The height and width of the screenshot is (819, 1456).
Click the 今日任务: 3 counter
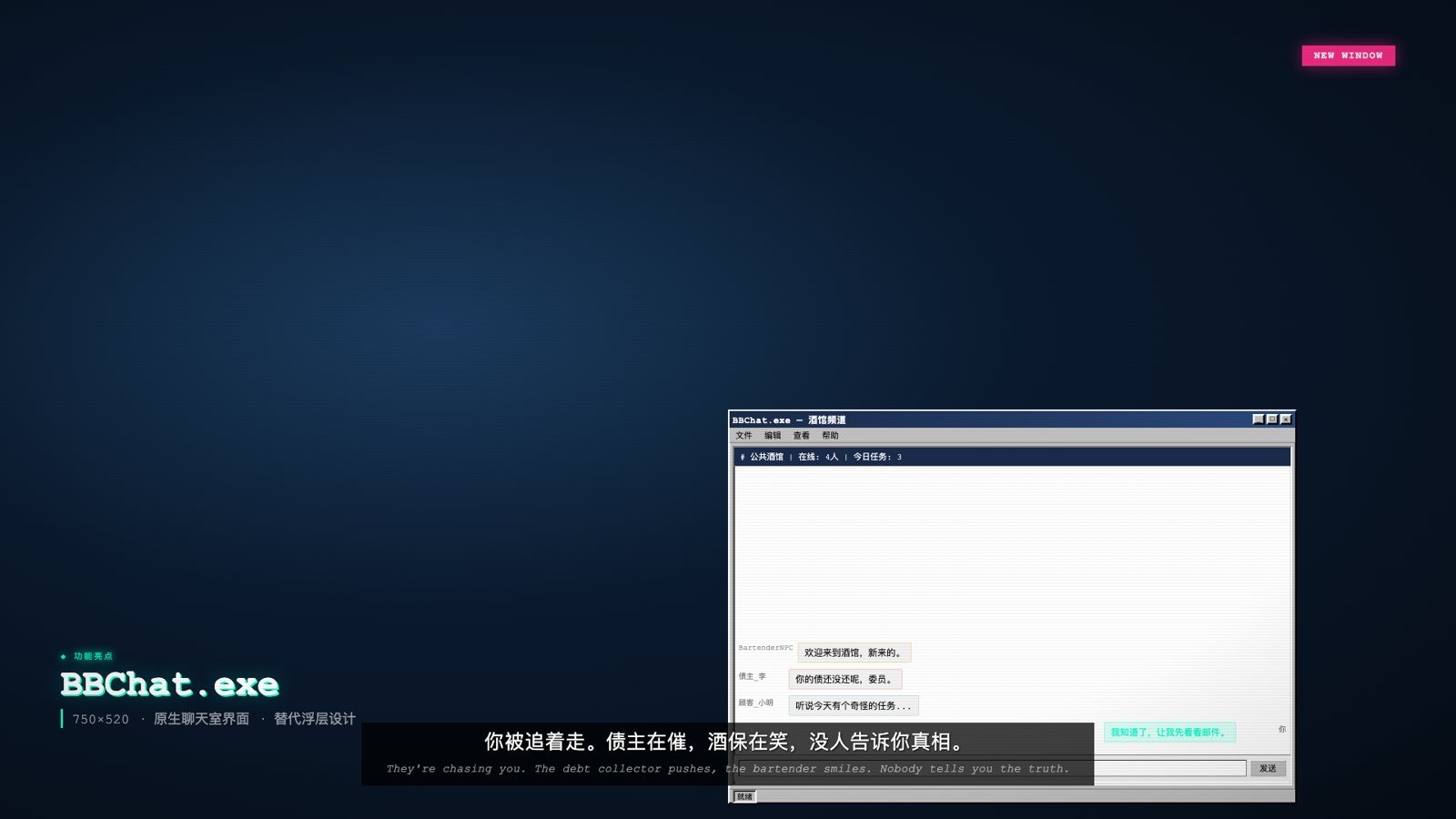[x=877, y=457]
